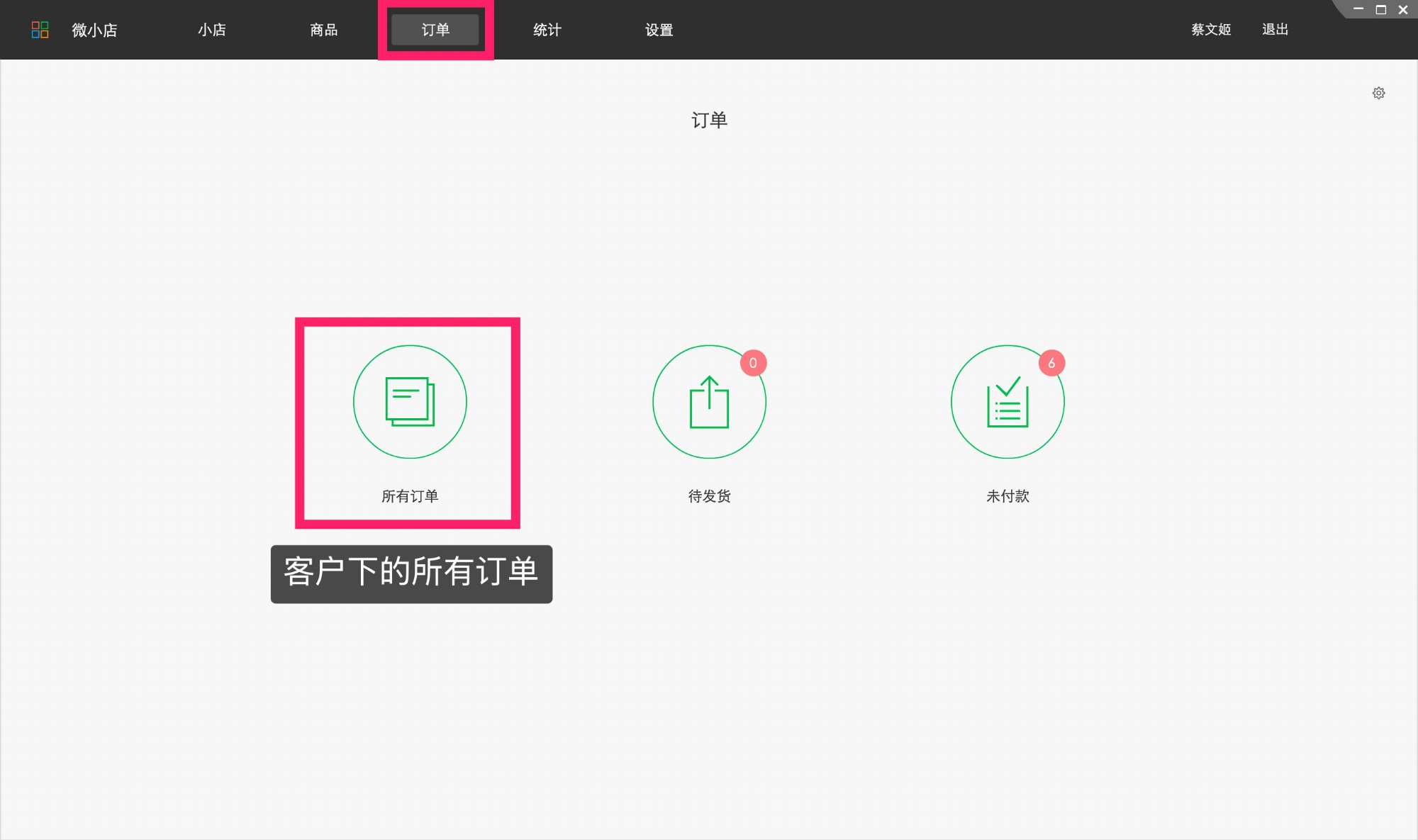This screenshot has width=1418, height=840.
Task: Click the checklist icon above 未付款
Action: pyautogui.click(x=1007, y=401)
